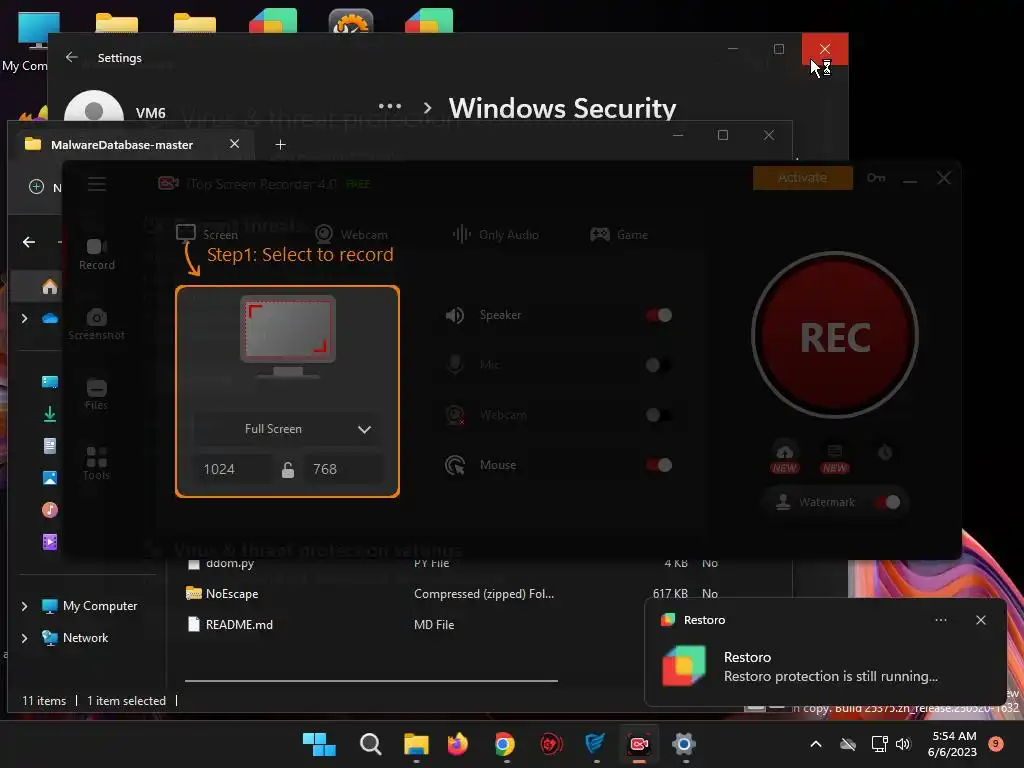Click the breadcrumb ellipsis in Settings
The height and width of the screenshot is (768, 1024).
390,106
